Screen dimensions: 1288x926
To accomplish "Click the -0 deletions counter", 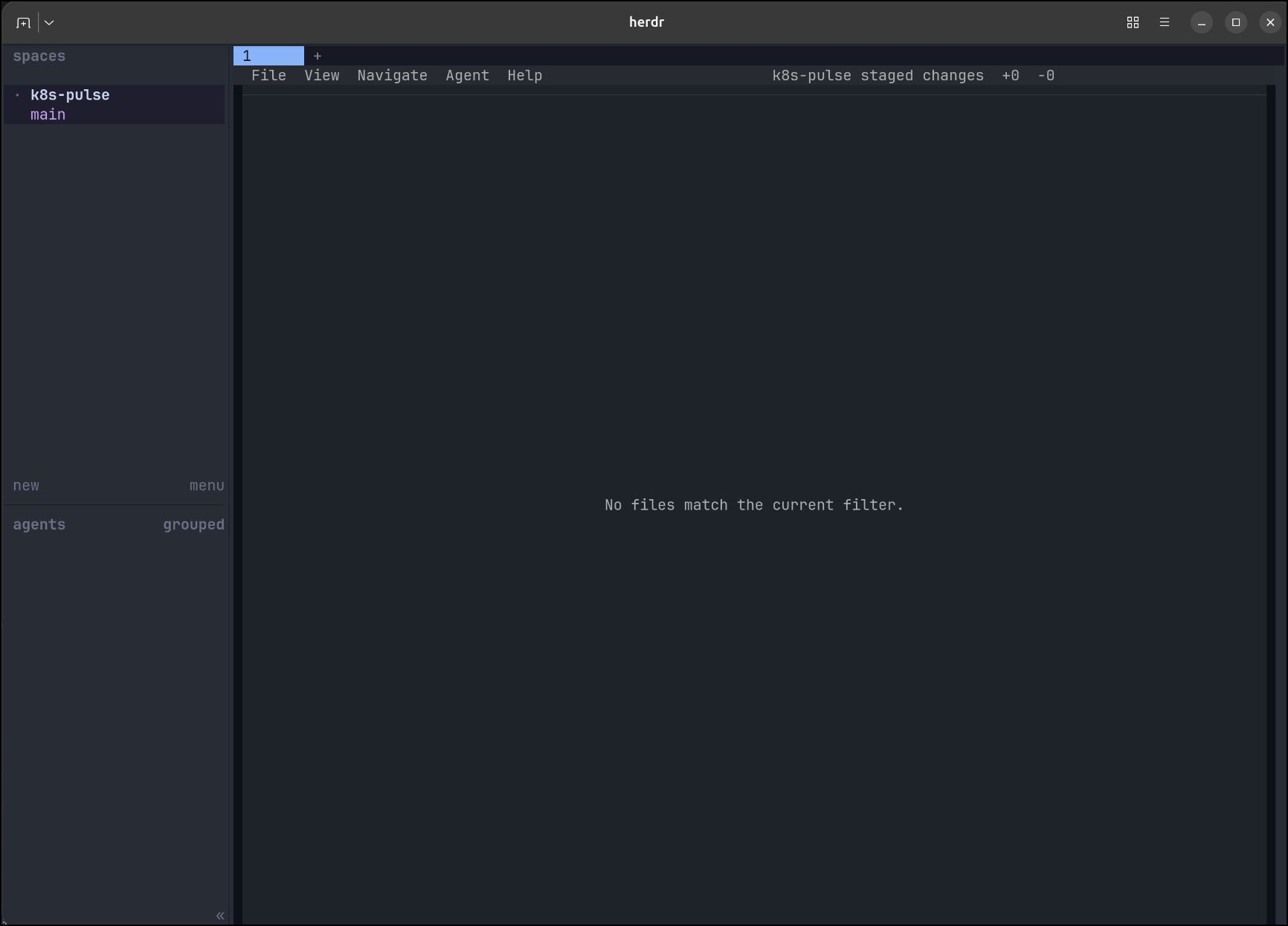I will [1046, 76].
